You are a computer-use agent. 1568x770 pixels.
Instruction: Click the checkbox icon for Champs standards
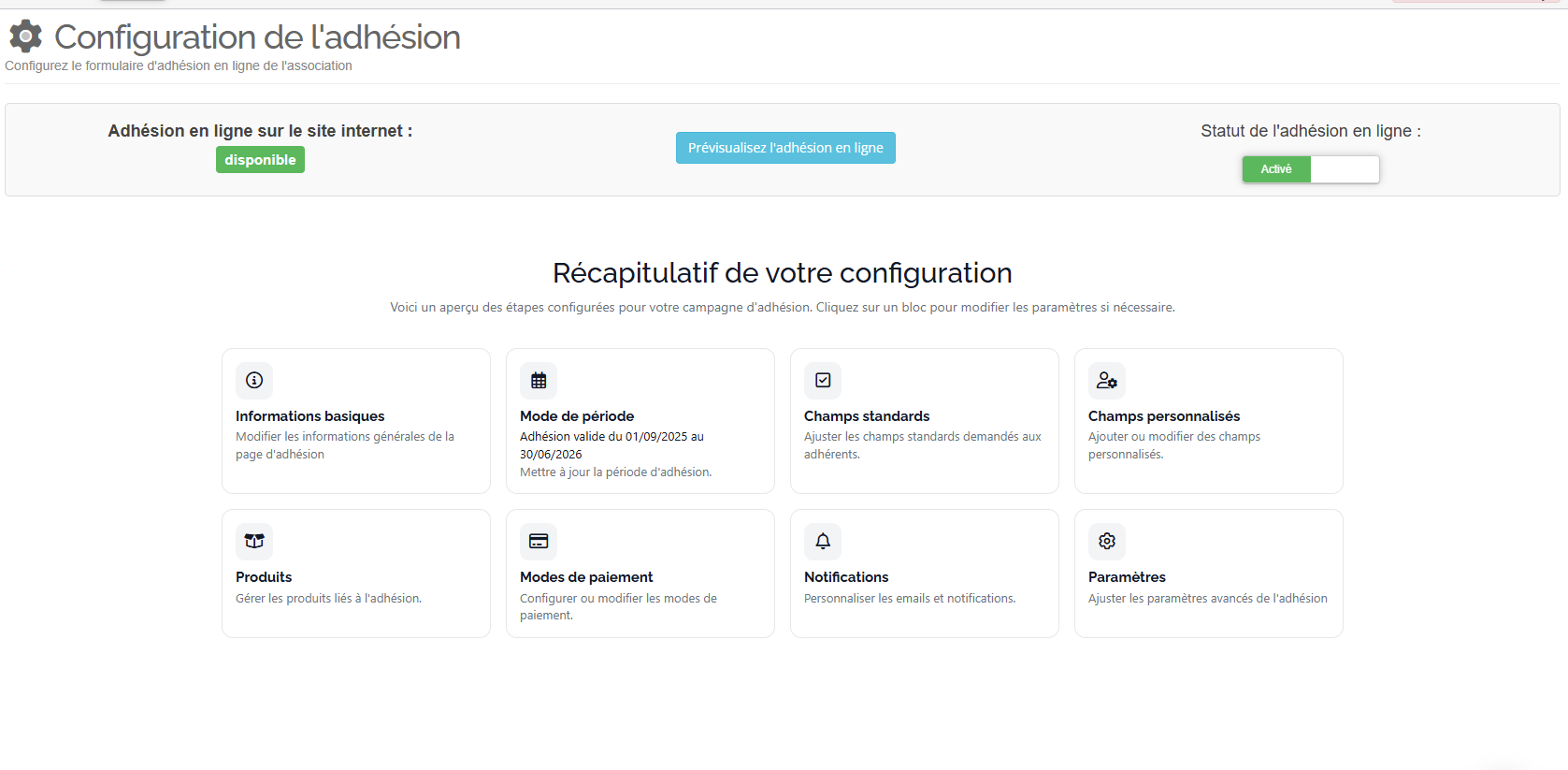tap(823, 380)
